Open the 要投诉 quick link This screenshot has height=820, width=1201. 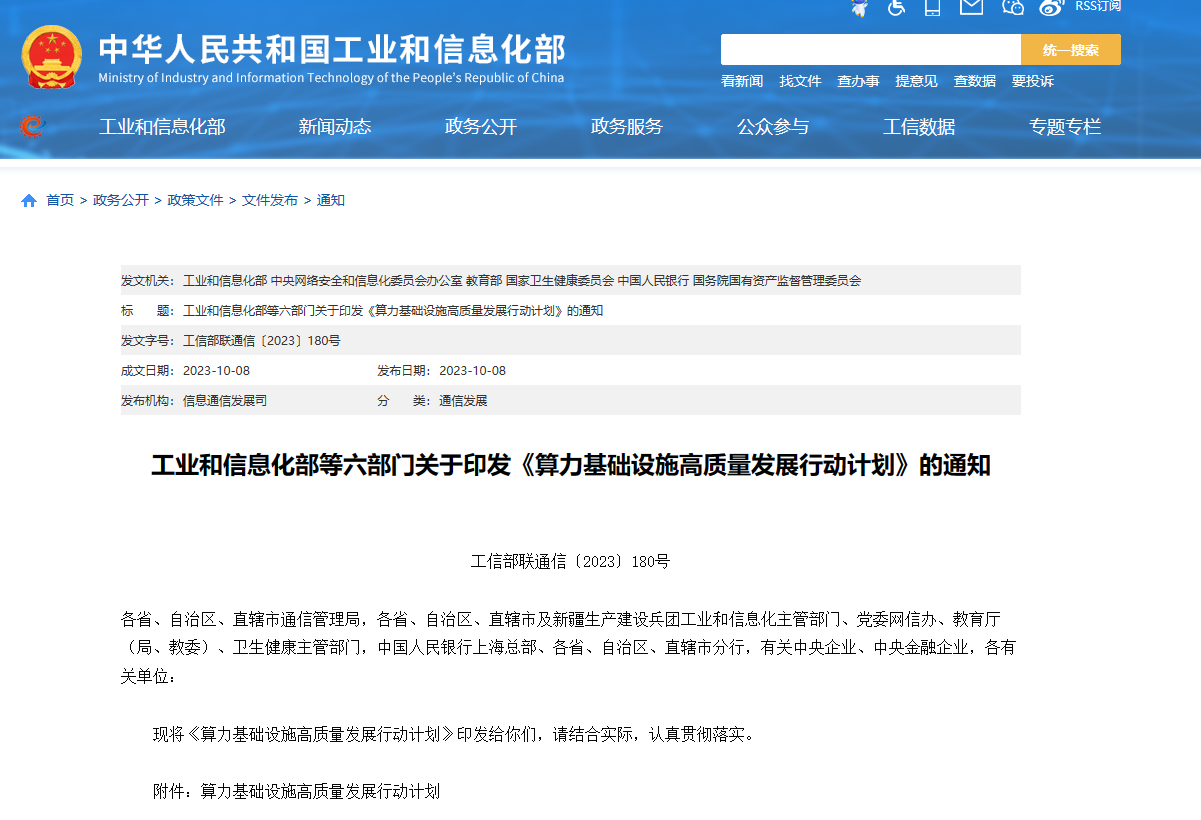(x=1032, y=81)
